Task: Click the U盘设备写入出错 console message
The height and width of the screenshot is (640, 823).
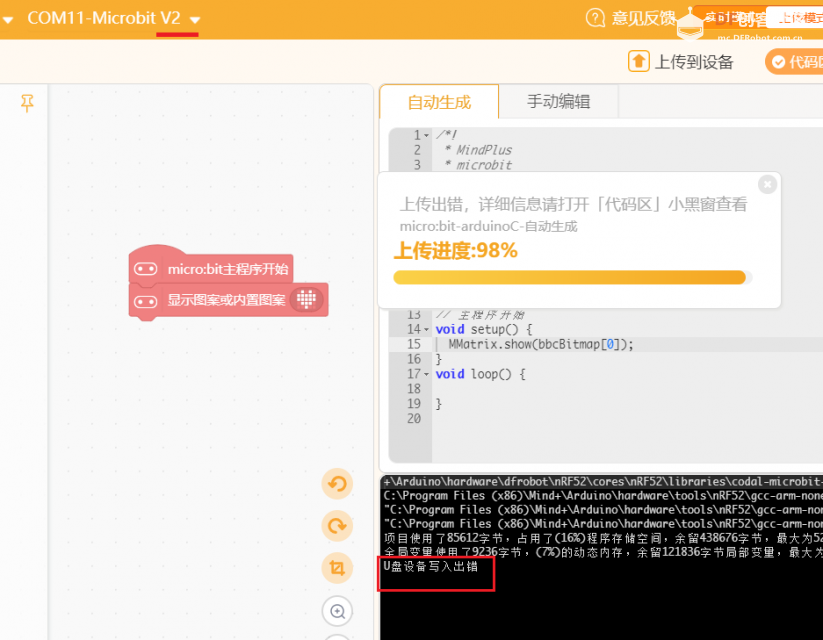Action: pyautogui.click(x=430, y=566)
